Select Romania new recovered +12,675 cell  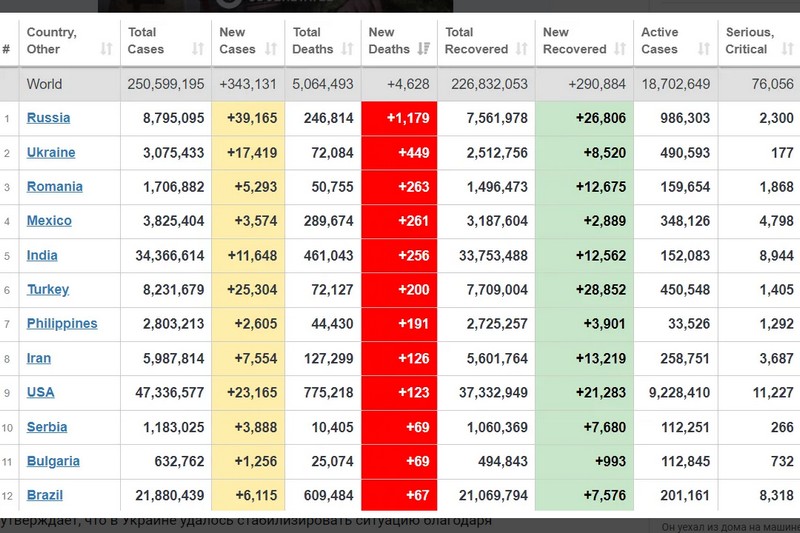(x=584, y=187)
